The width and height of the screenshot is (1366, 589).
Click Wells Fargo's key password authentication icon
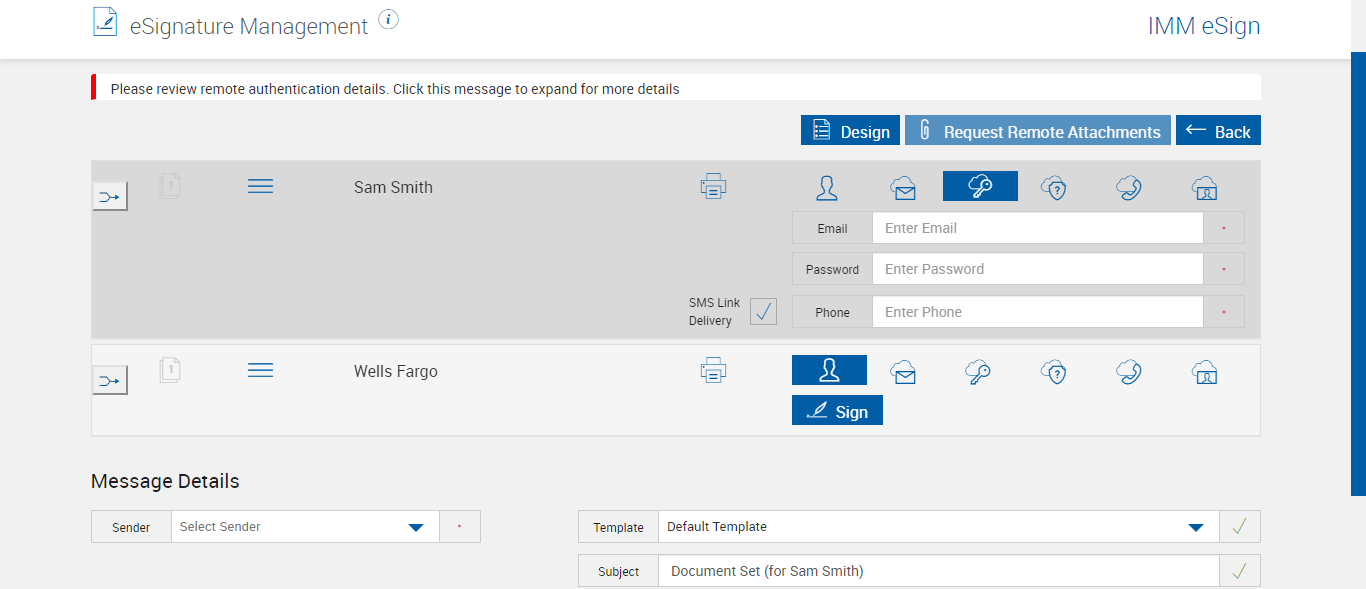pos(978,372)
